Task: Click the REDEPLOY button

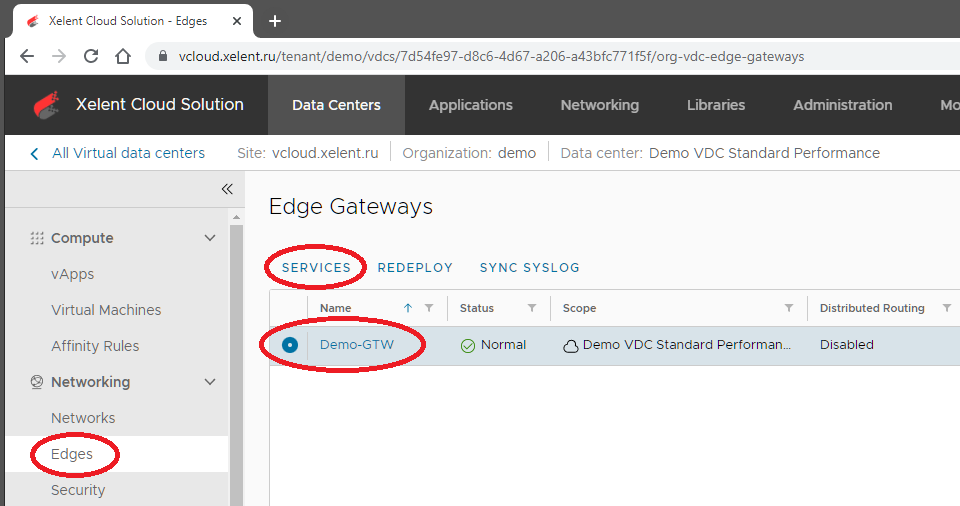Action: point(415,268)
